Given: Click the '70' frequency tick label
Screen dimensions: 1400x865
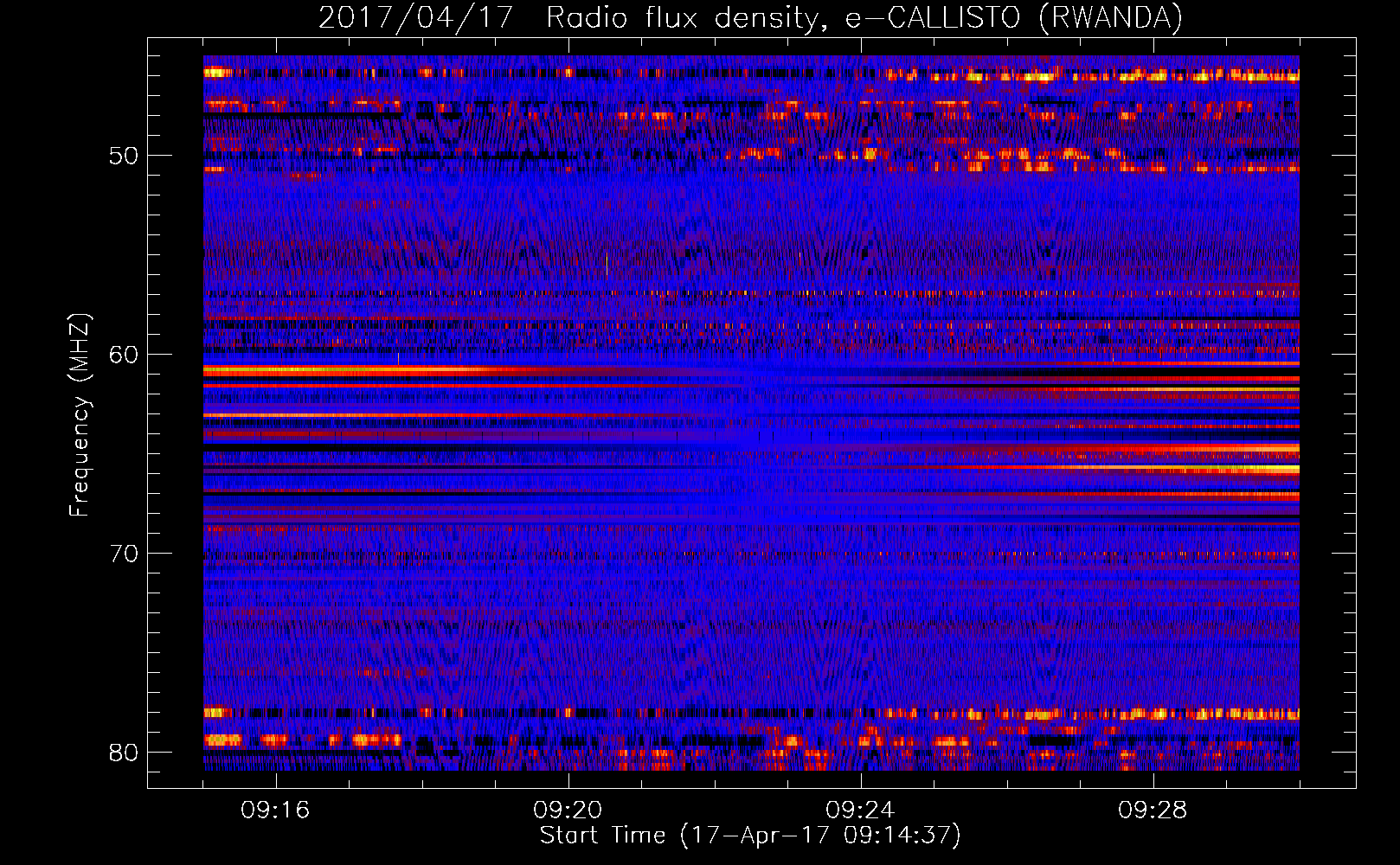Looking at the screenshot, I should [x=124, y=554].
